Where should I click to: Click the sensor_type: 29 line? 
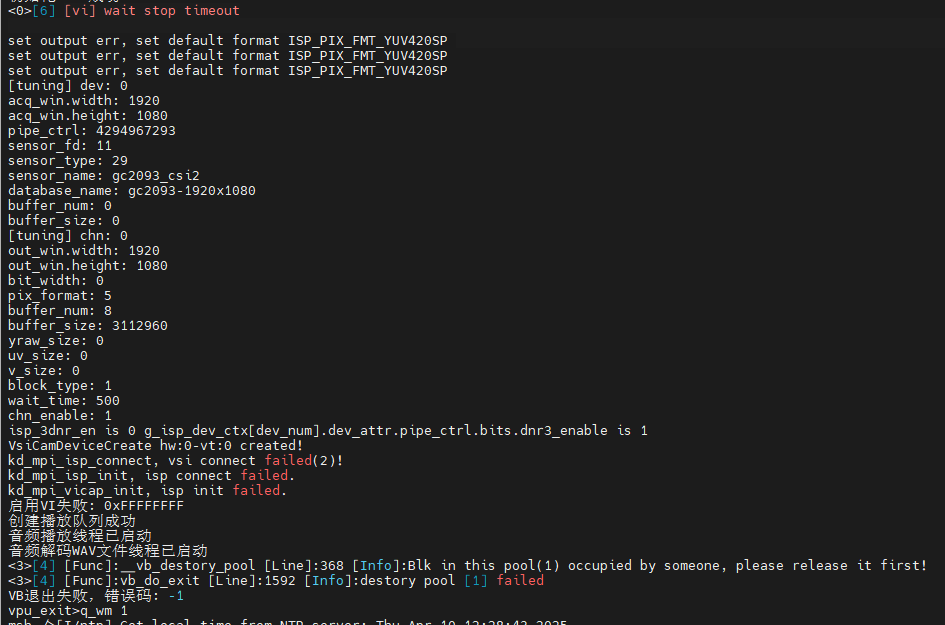pyautogui.click(x=68, y=161)
